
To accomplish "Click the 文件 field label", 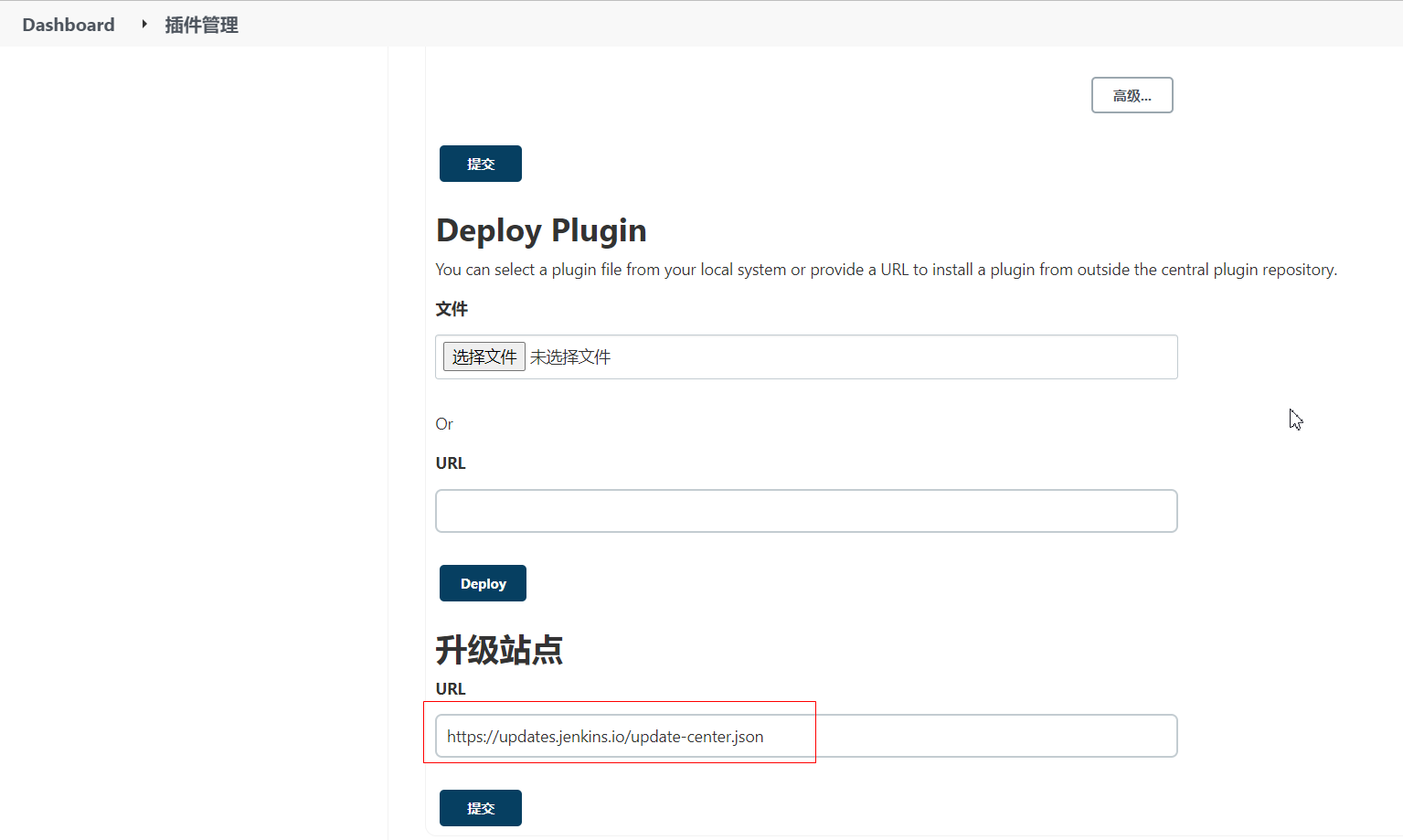I will point(452,309).
